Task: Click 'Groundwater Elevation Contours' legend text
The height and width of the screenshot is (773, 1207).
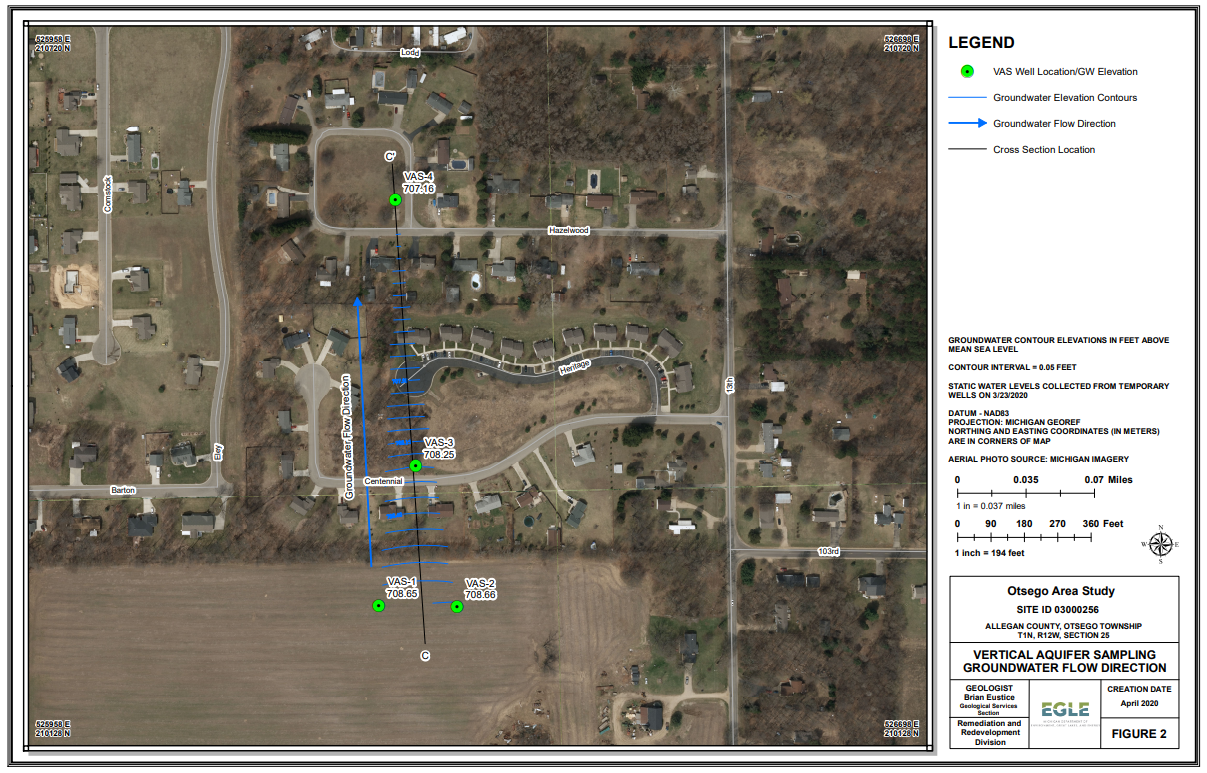Action: click(1065, 98)
